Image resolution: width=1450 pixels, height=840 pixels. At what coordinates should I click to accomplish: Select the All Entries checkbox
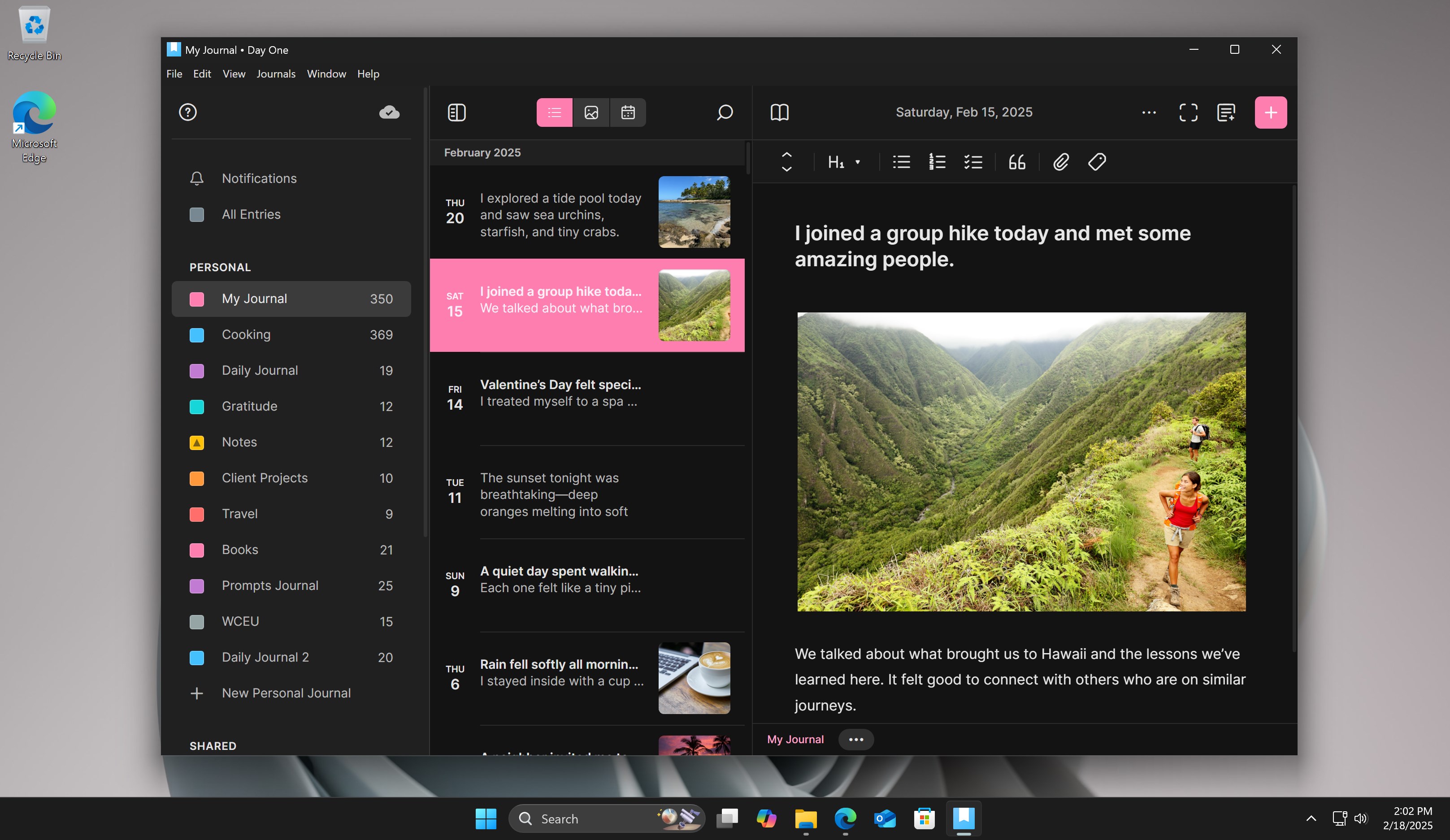tap(197, 214)
